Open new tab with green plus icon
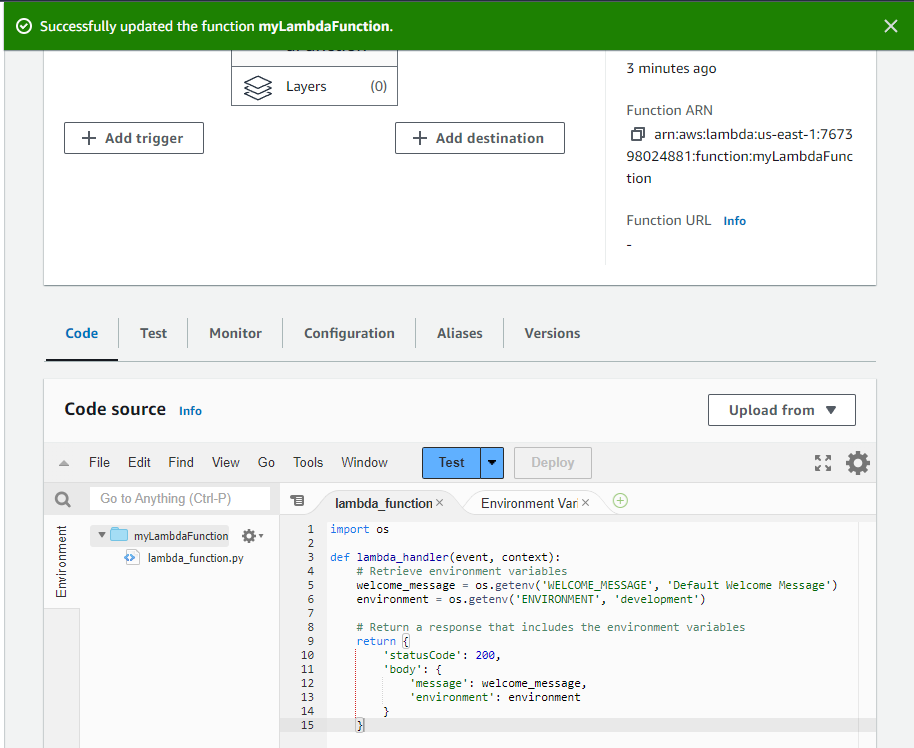This screenshot has height=748, width=914. pyautogui.click(x=620, y=501)
